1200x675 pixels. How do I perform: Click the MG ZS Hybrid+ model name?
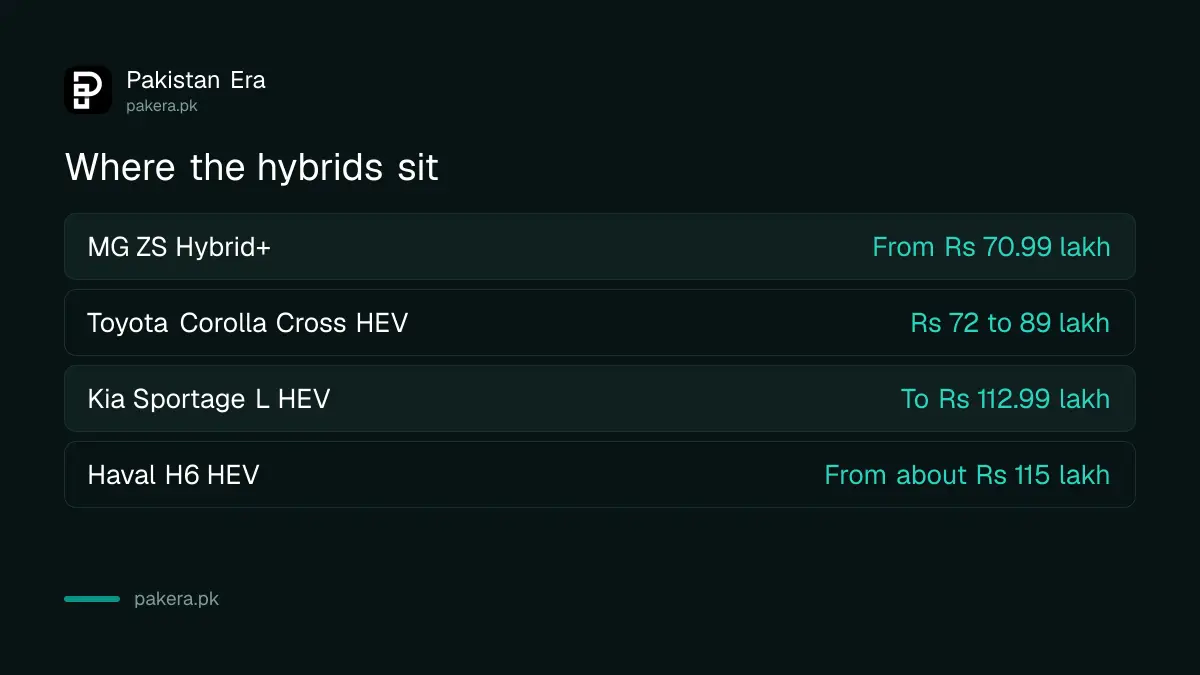coord(179,247)
